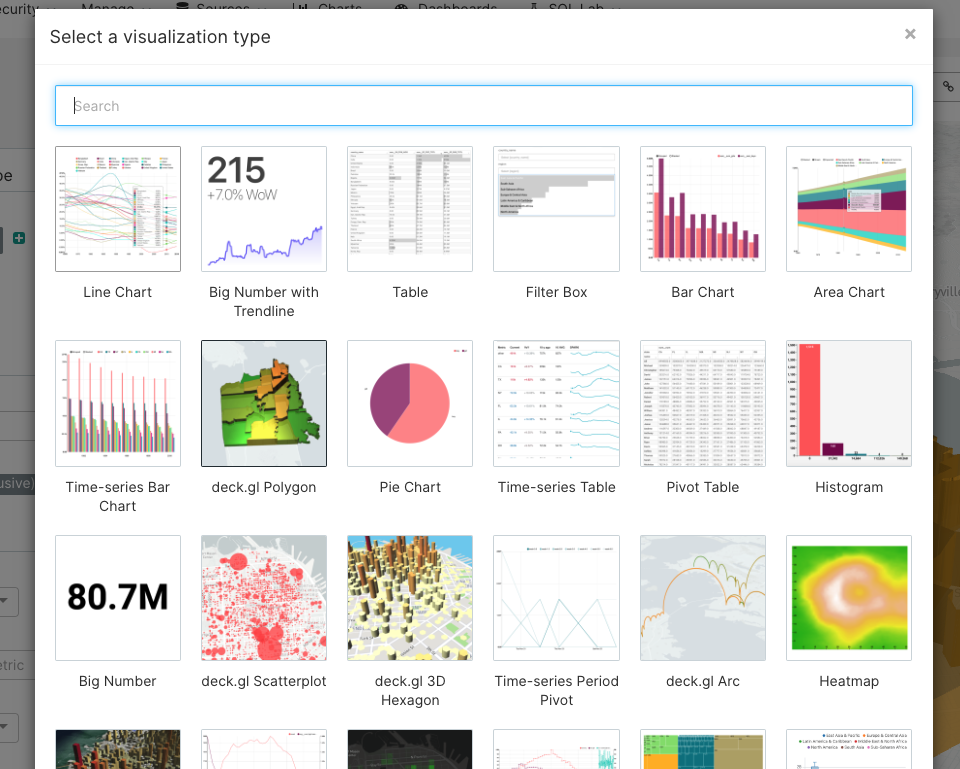Choose Big Number with Trendline visualization
The image size is (960, 769).
coord(264,209)
